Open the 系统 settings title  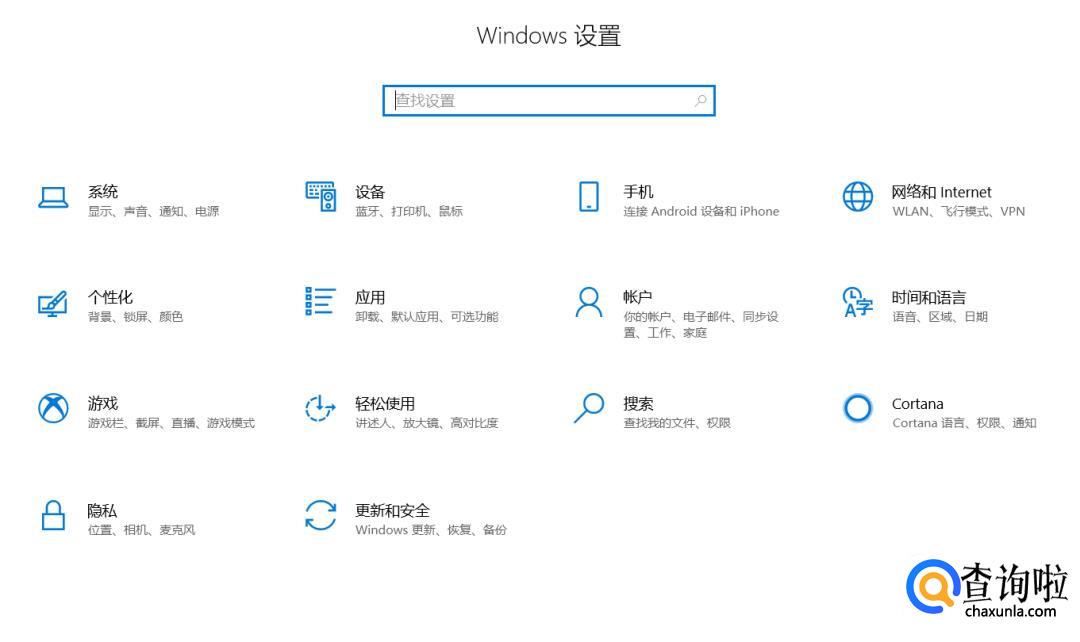103,191
